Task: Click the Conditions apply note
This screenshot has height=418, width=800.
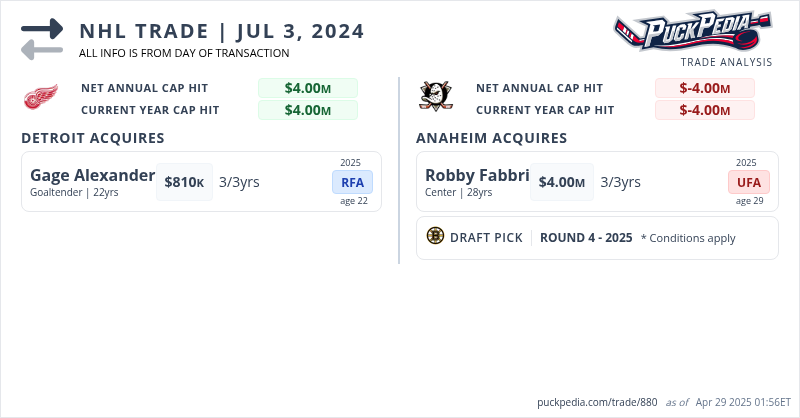Action: 688,238
